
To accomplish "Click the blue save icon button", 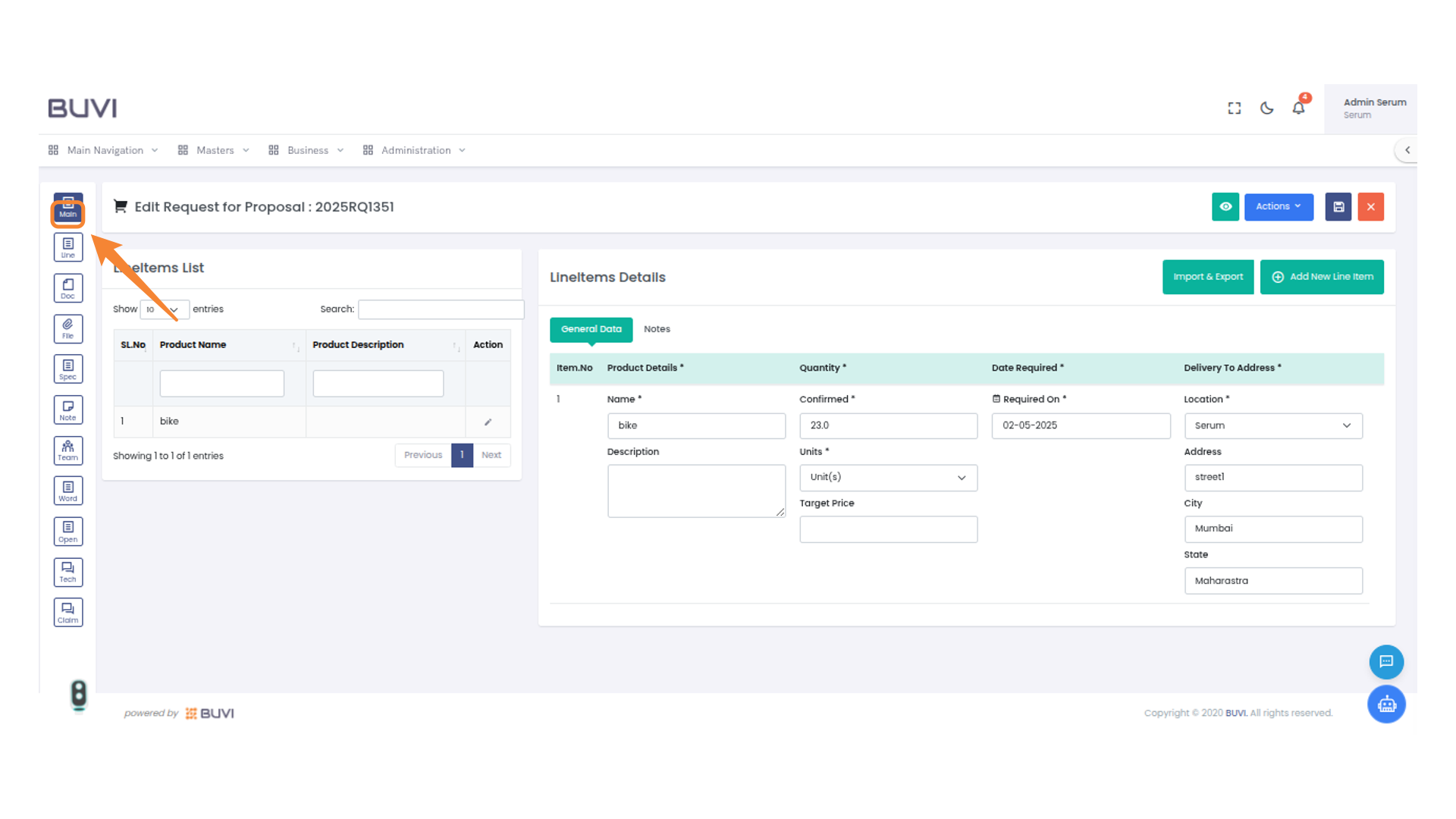I will click(1338, 206).
